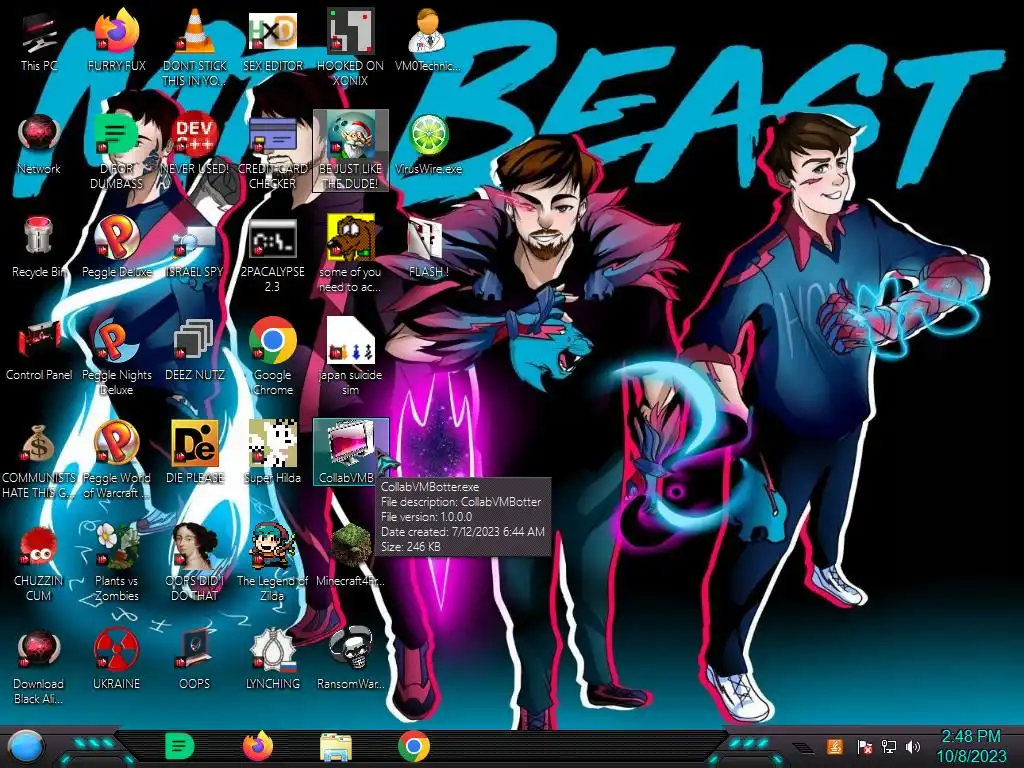Select the Minecraft4Fr... grass block icon
This screenshot has width=1024, height=768.
[x=351, y=556]
